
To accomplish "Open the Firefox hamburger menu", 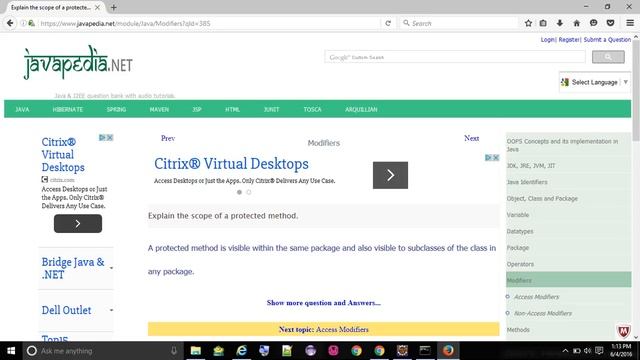I will point(630,23).
